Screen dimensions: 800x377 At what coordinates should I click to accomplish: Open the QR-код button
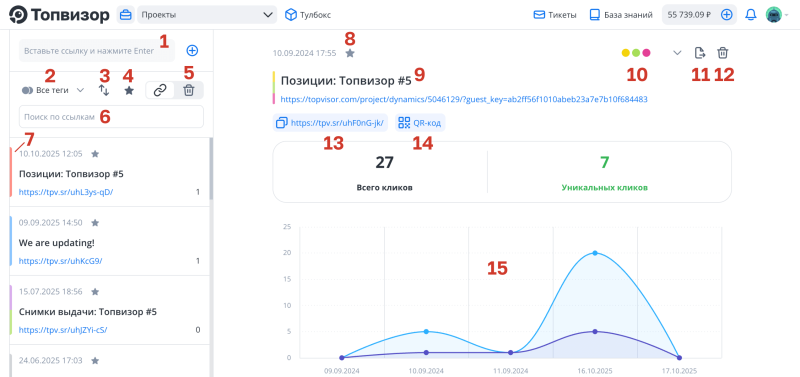point(419,123)
